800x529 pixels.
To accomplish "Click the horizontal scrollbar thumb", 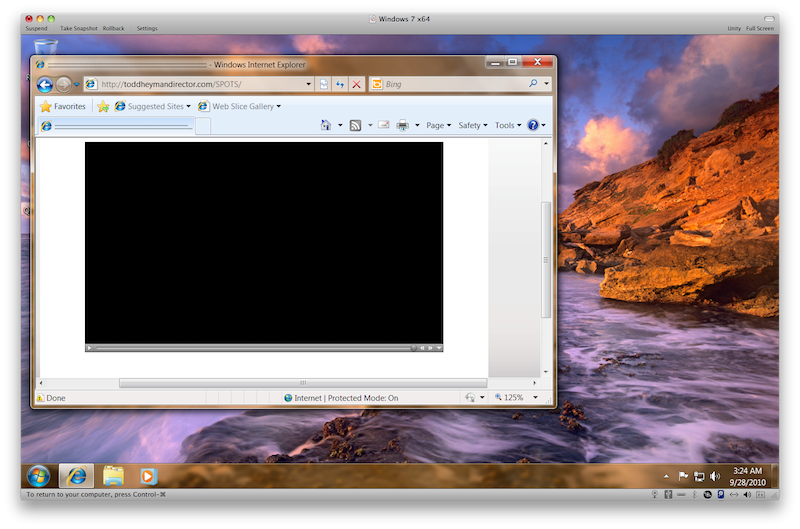I will click(303, 383).
